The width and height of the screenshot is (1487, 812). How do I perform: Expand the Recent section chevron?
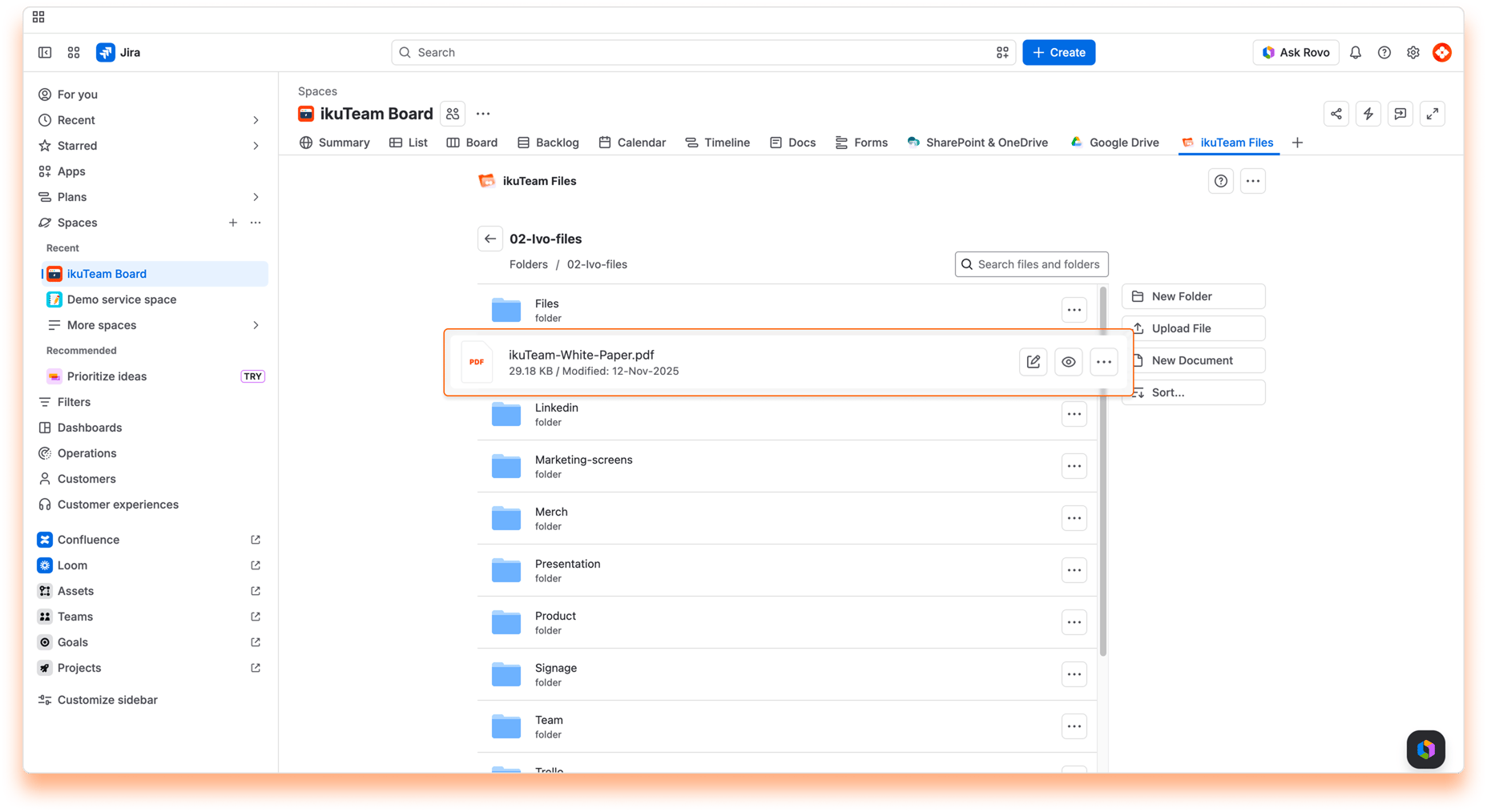[256, 120]
